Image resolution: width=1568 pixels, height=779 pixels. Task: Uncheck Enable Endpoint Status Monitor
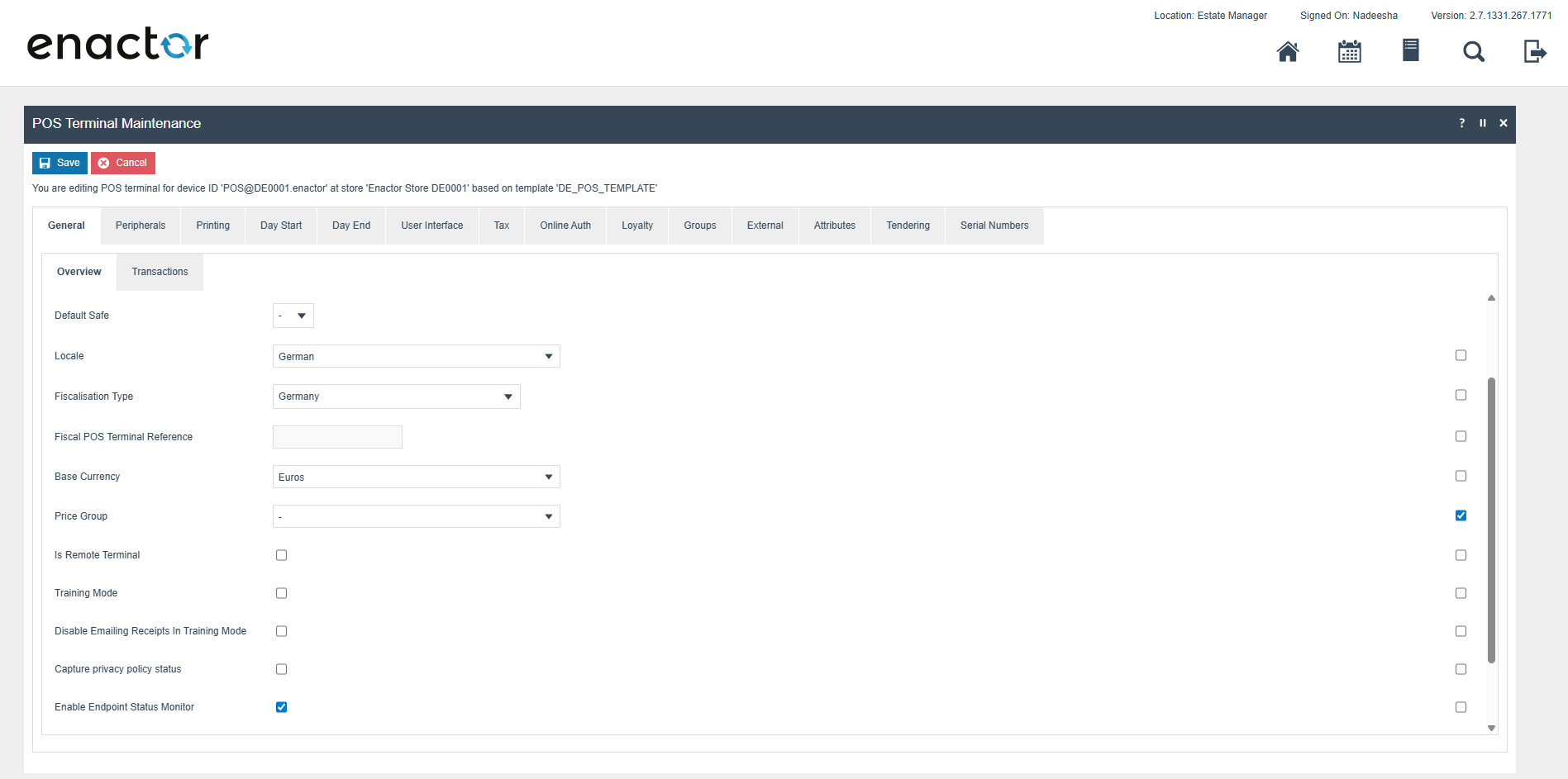(x=282, y=707)
